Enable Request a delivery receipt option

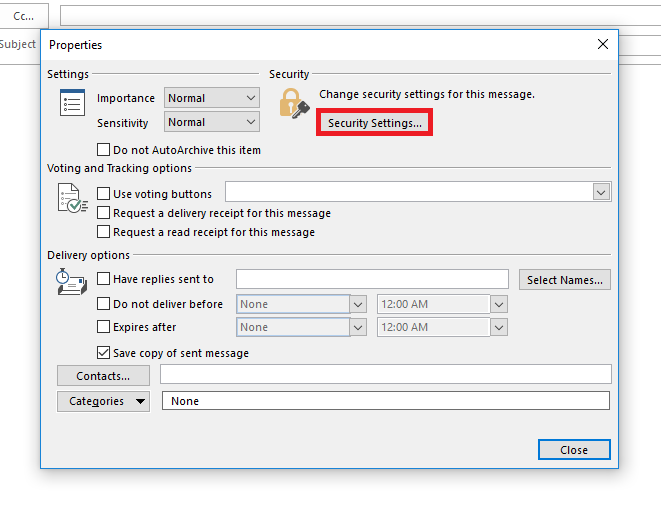[103, 212]
